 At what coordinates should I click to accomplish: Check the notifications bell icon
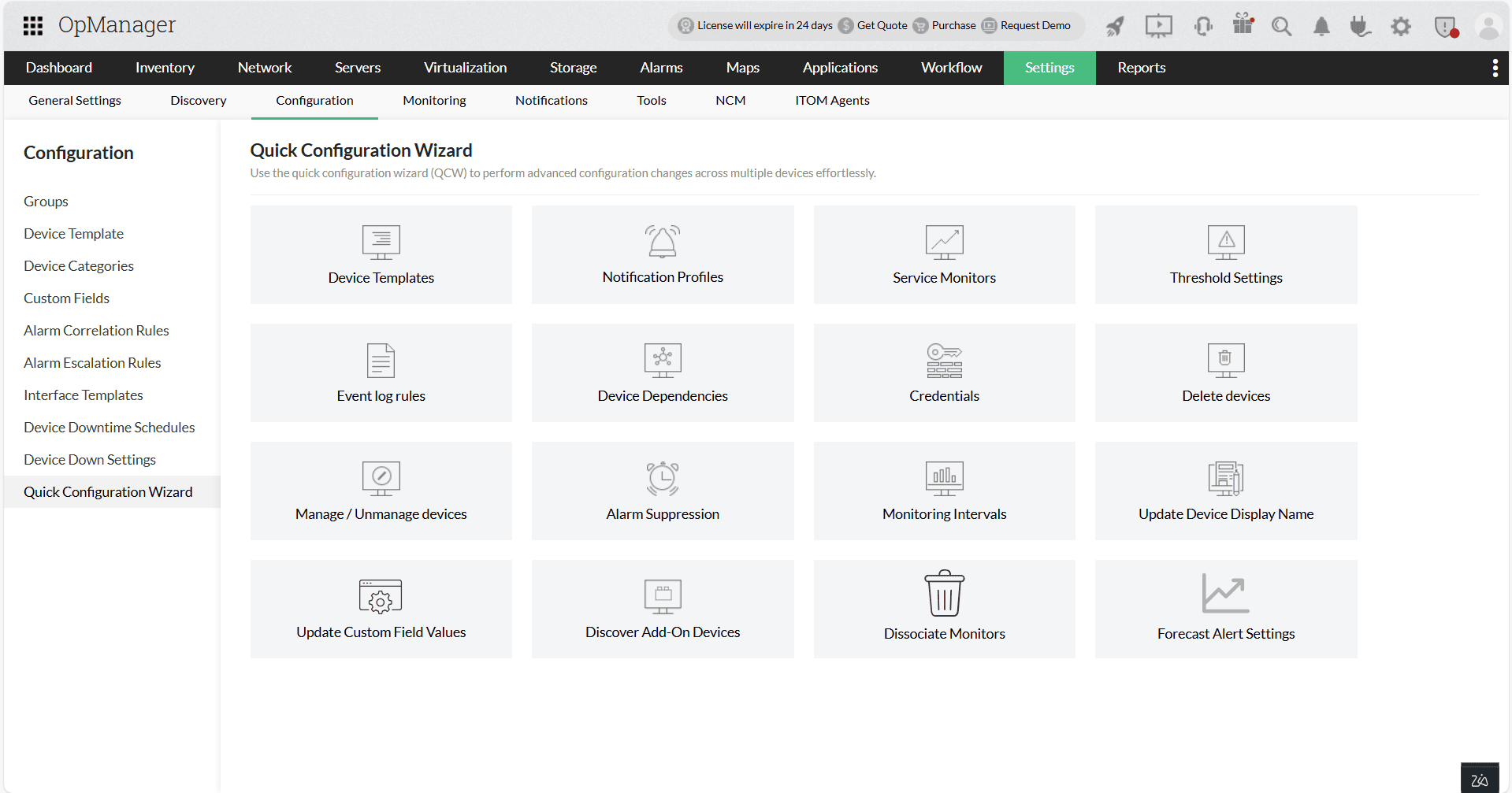(1321, 26)
